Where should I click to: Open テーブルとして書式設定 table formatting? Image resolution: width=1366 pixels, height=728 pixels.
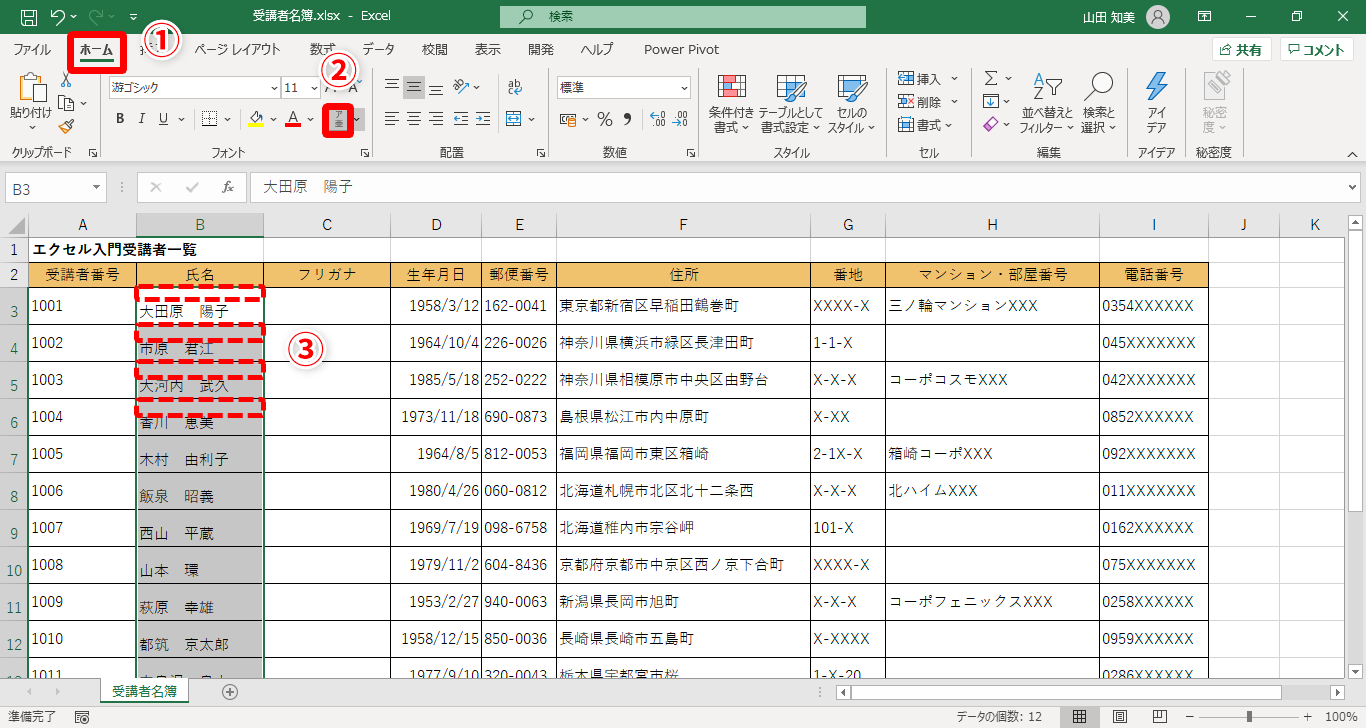click(x=791, y=104)
